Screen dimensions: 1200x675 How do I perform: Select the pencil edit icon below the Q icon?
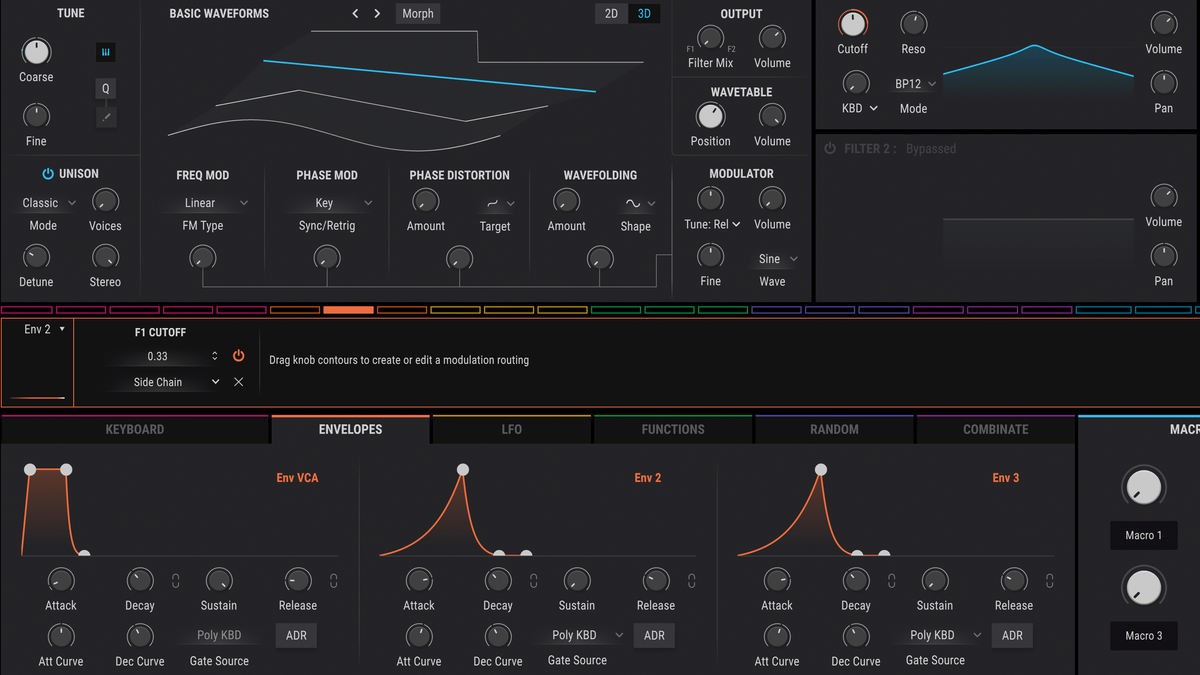click(x=105, y=118)
